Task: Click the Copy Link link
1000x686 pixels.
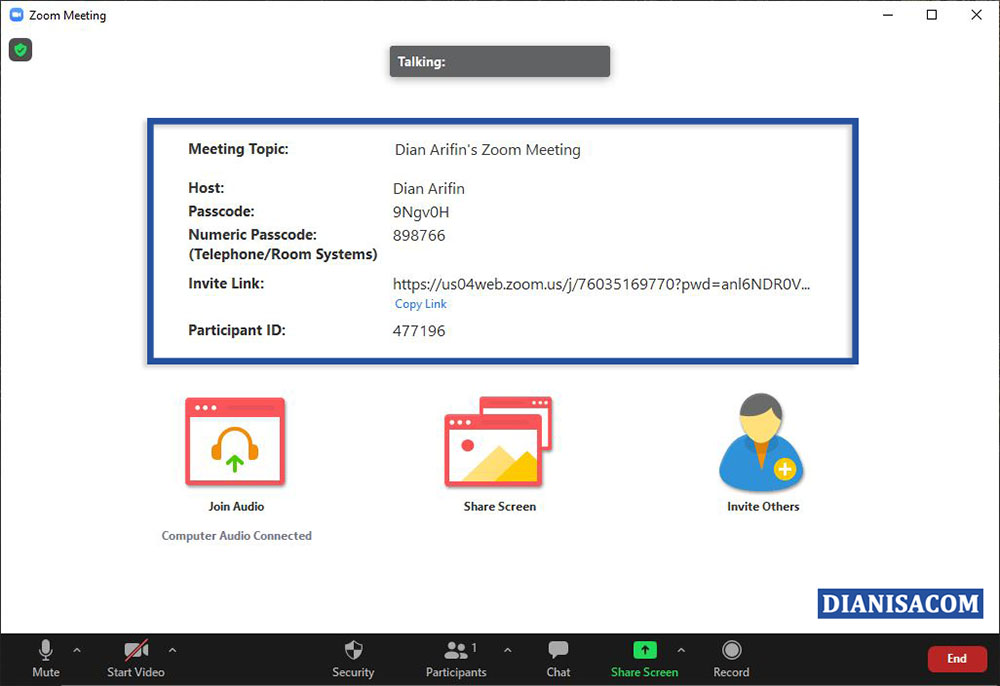Action: [x=421, y=304]
